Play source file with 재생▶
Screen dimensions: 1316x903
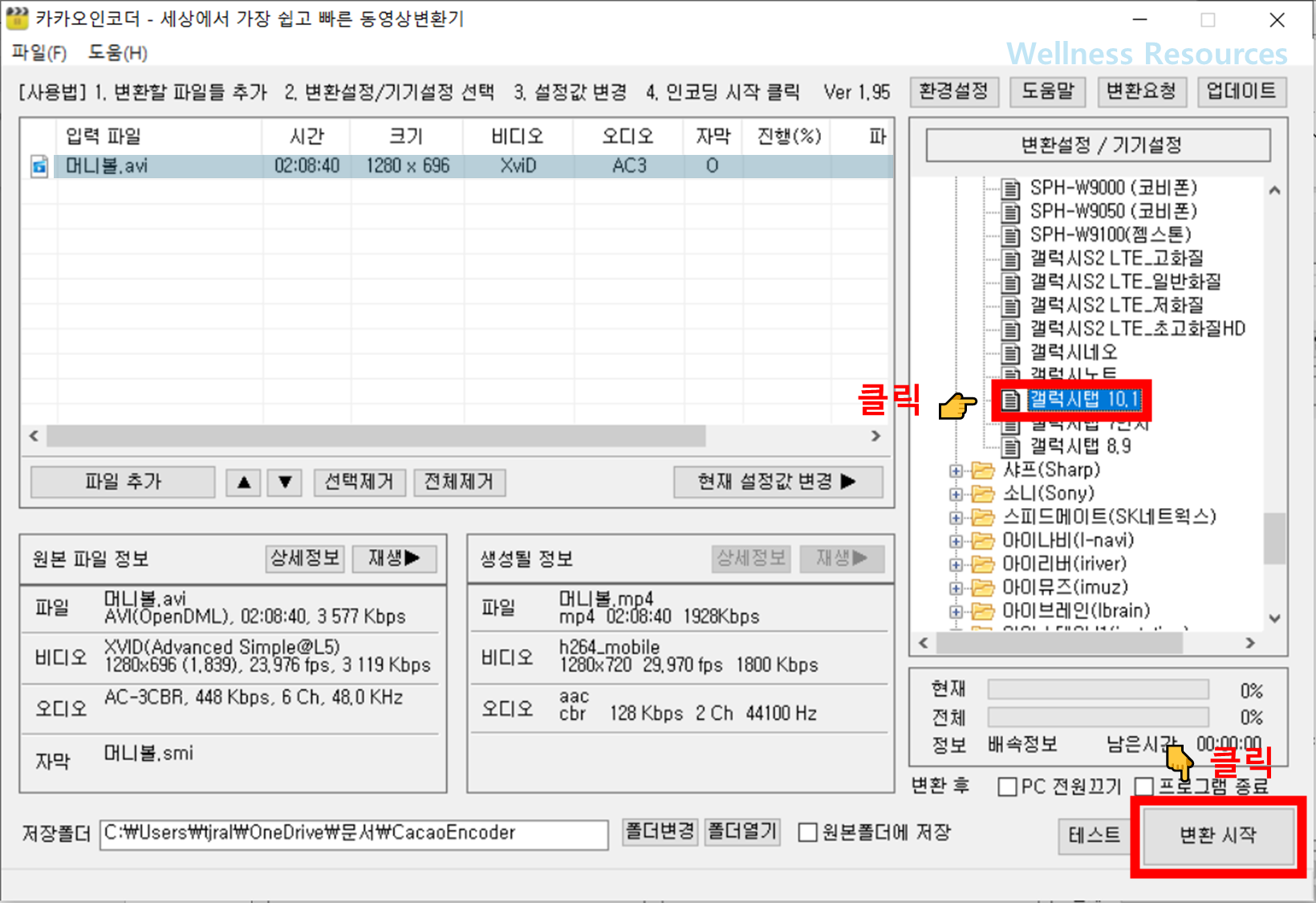coord(394,559)
